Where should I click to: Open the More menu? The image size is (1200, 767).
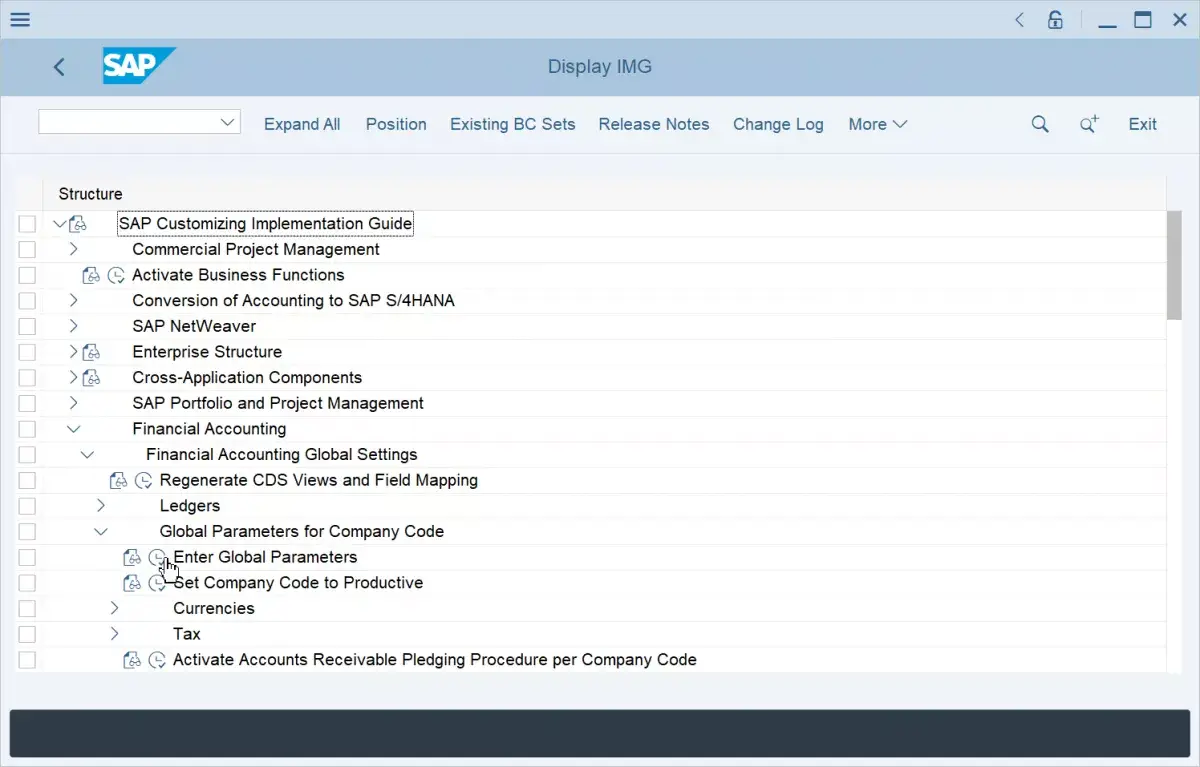tap(877, 124)
